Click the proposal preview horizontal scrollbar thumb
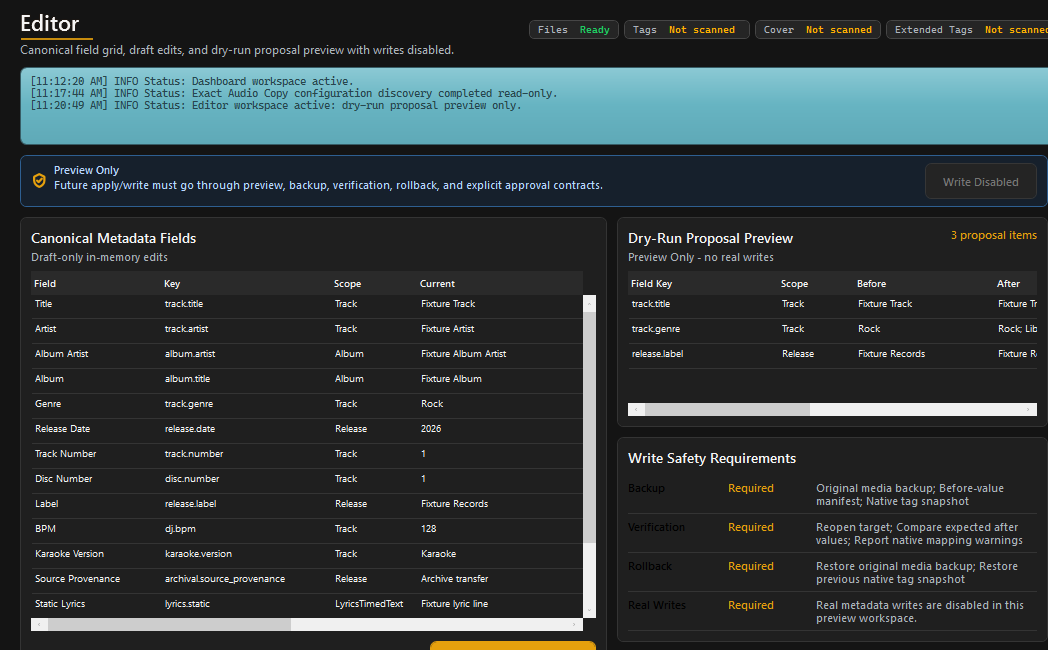This screenshot has width=1048, height=650. pos(727,410)
